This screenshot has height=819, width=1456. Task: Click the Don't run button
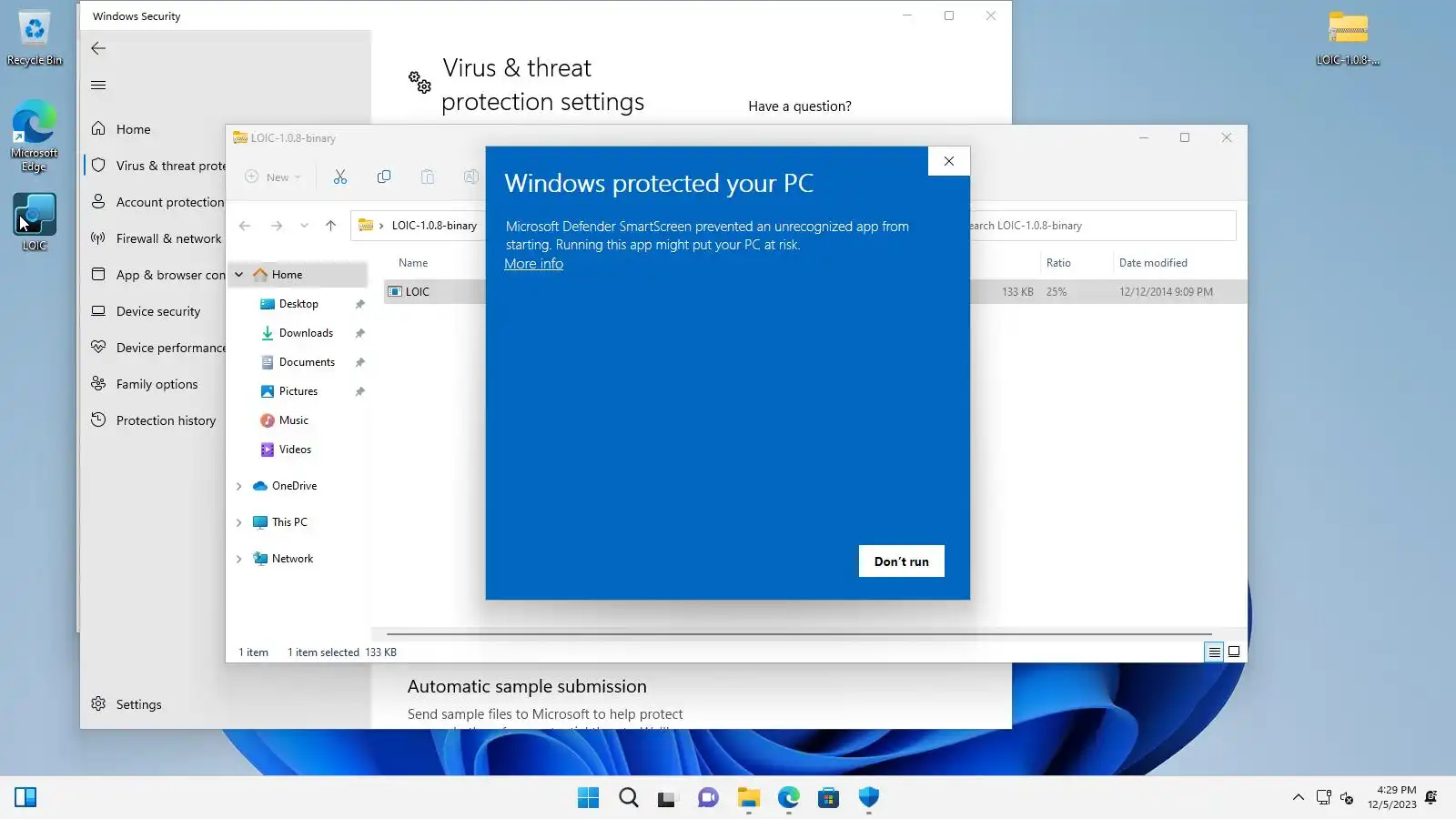point(902,561)
